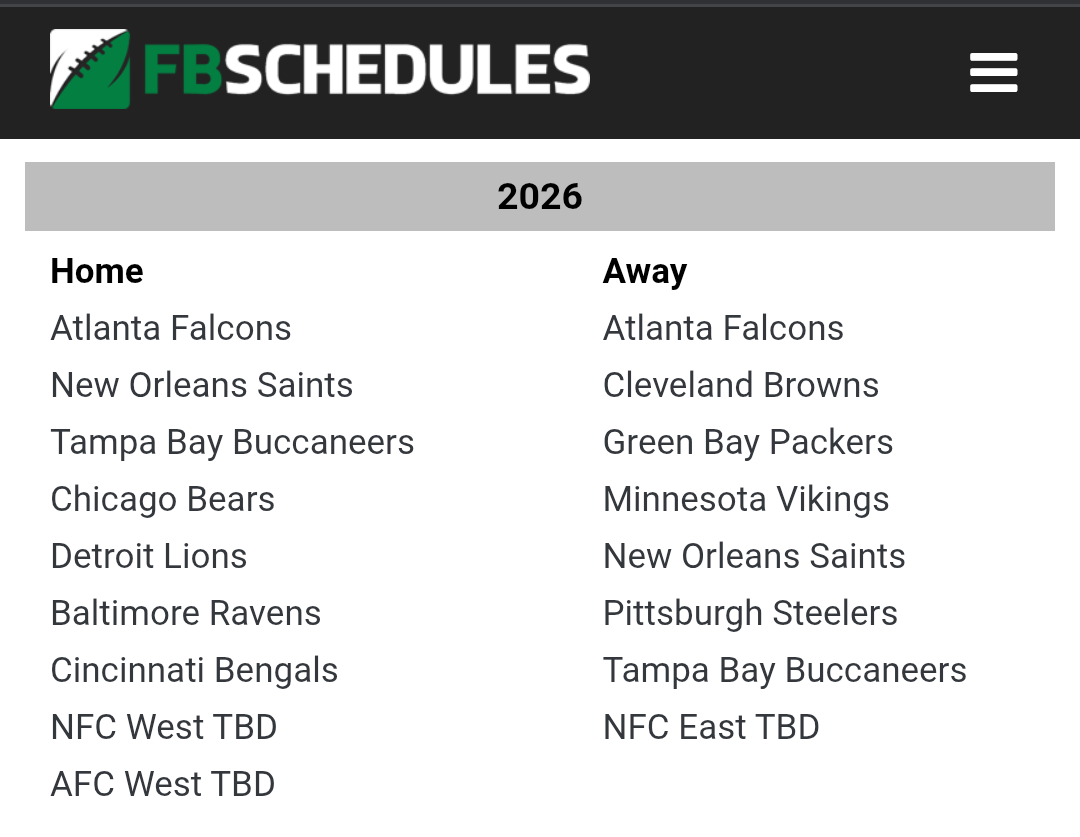Open Green Bay Packers schedule
Viewport: 1080px width, 837px height.
748,442
